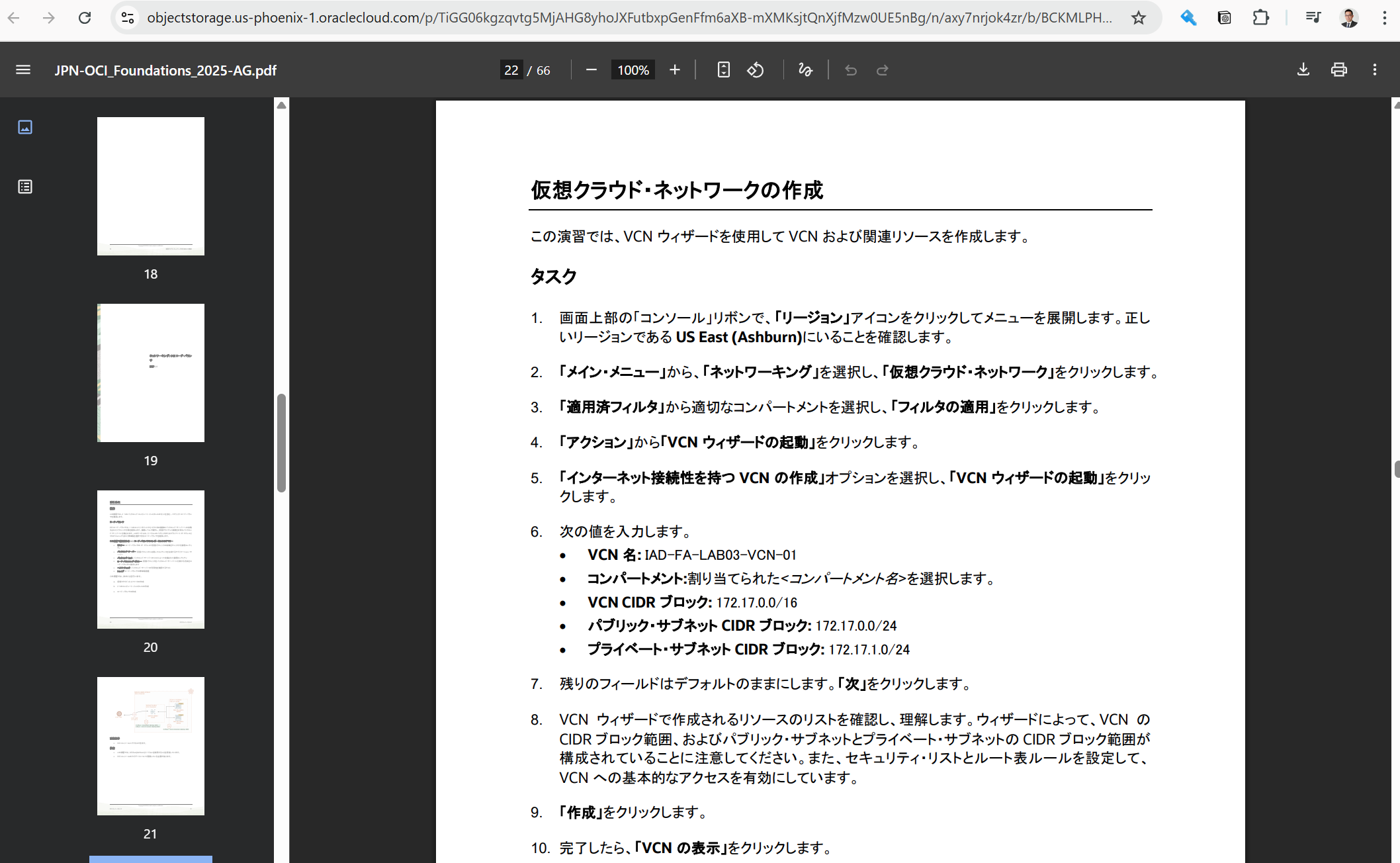Viewport: 1400px width, 863px height.
Task: Click the JPN-OCI_Foundations_2025-AG.pdf title
Action: (x=165, y=70)
